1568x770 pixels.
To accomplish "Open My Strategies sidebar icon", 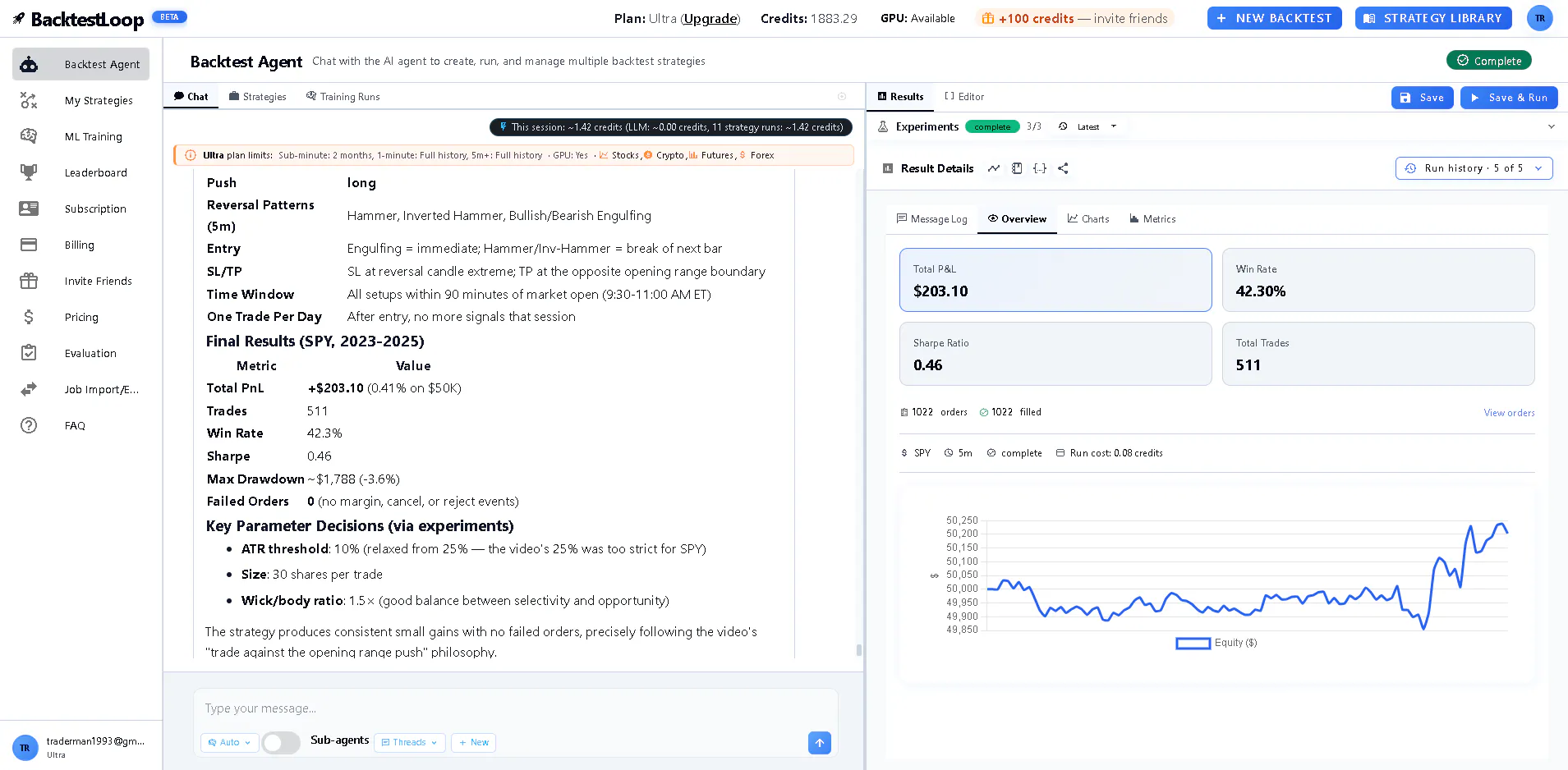I will coord(29,100).
